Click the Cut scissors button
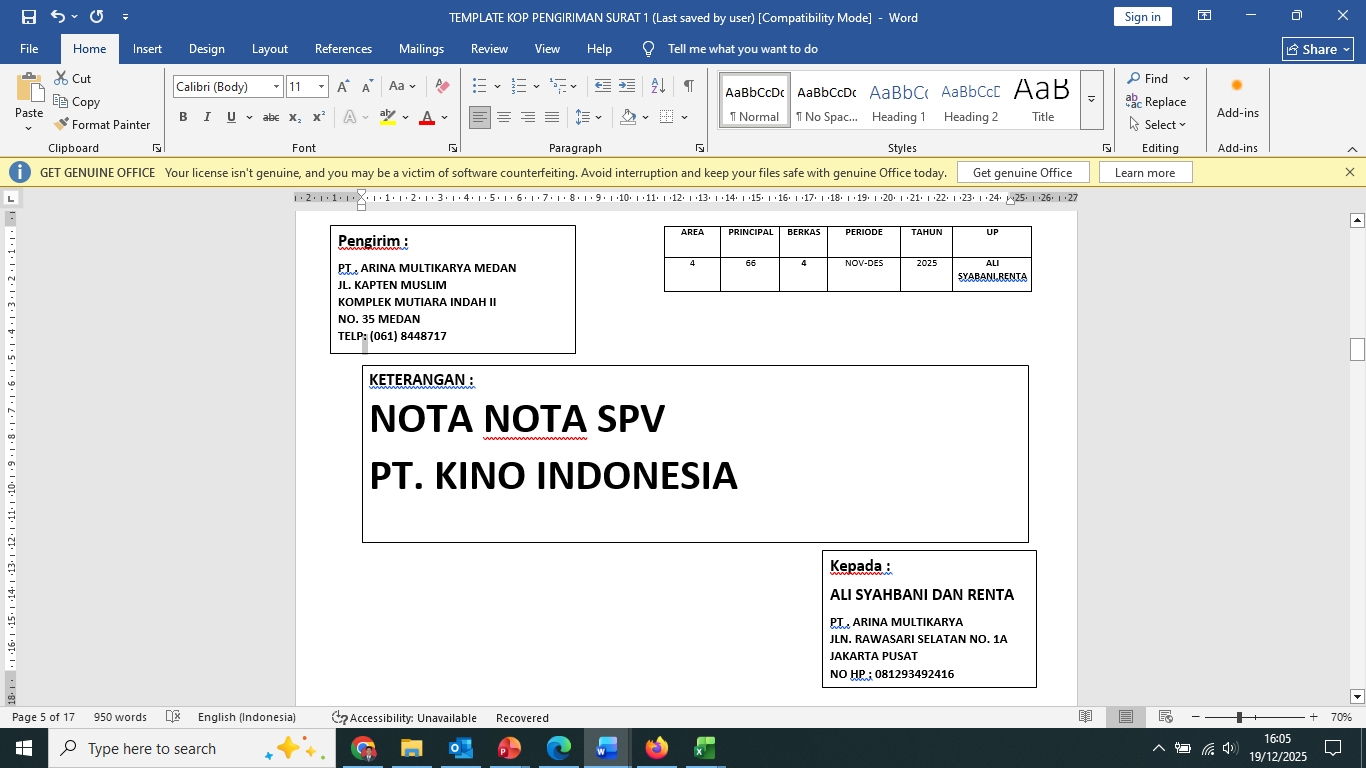Image resolution: width=1366 pixels, height=768 pixels. [73, 78]
